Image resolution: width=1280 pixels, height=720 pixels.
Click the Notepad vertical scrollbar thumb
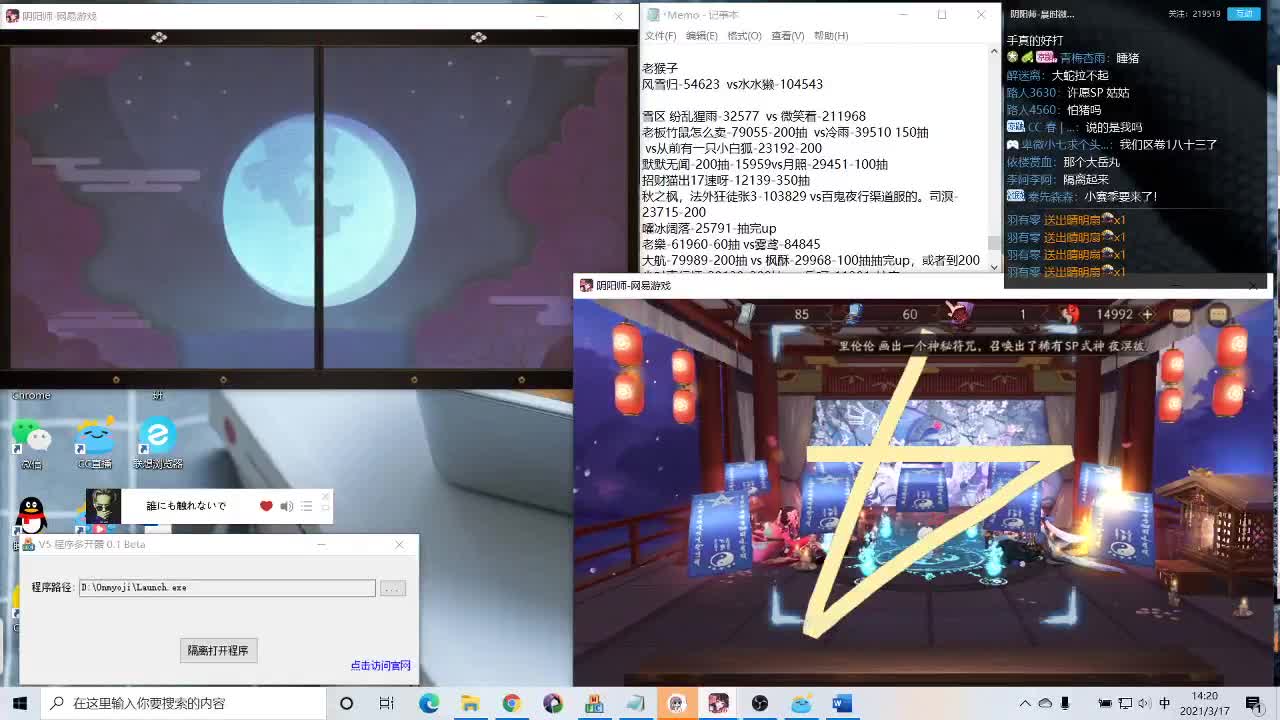993,243
